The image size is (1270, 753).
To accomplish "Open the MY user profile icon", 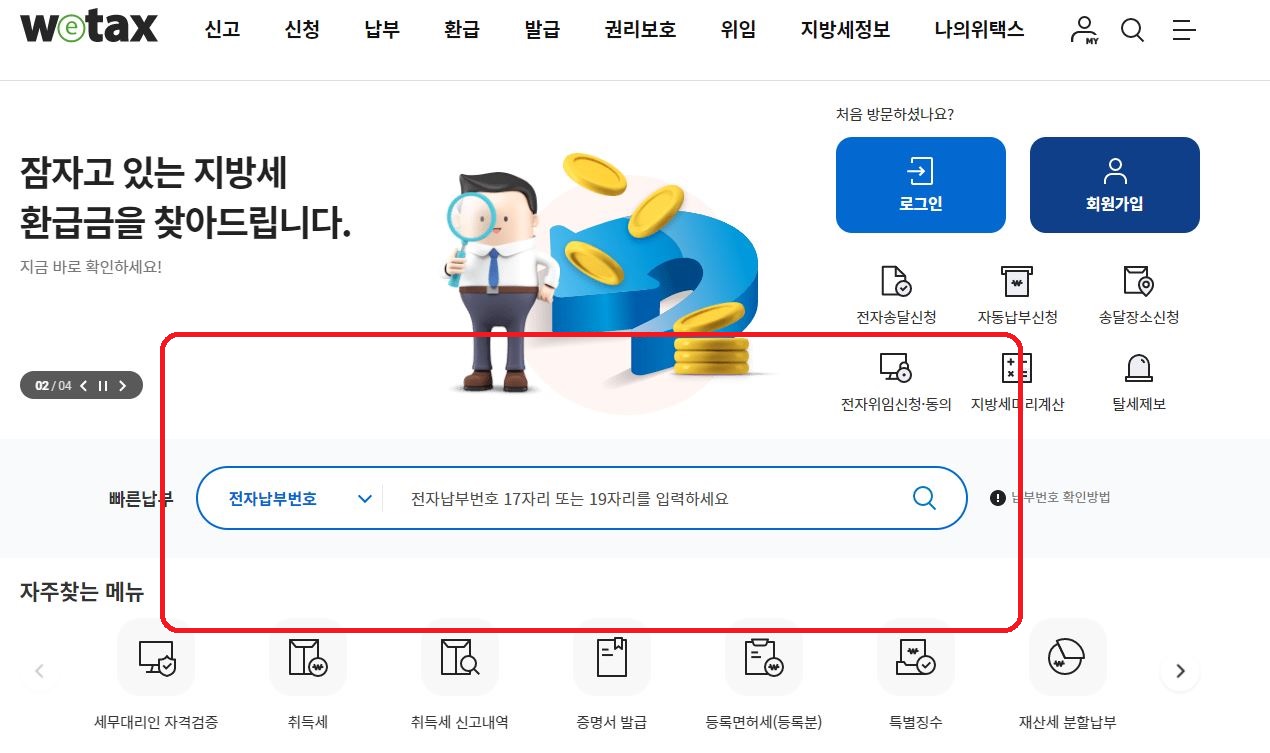I will 1084,30.
